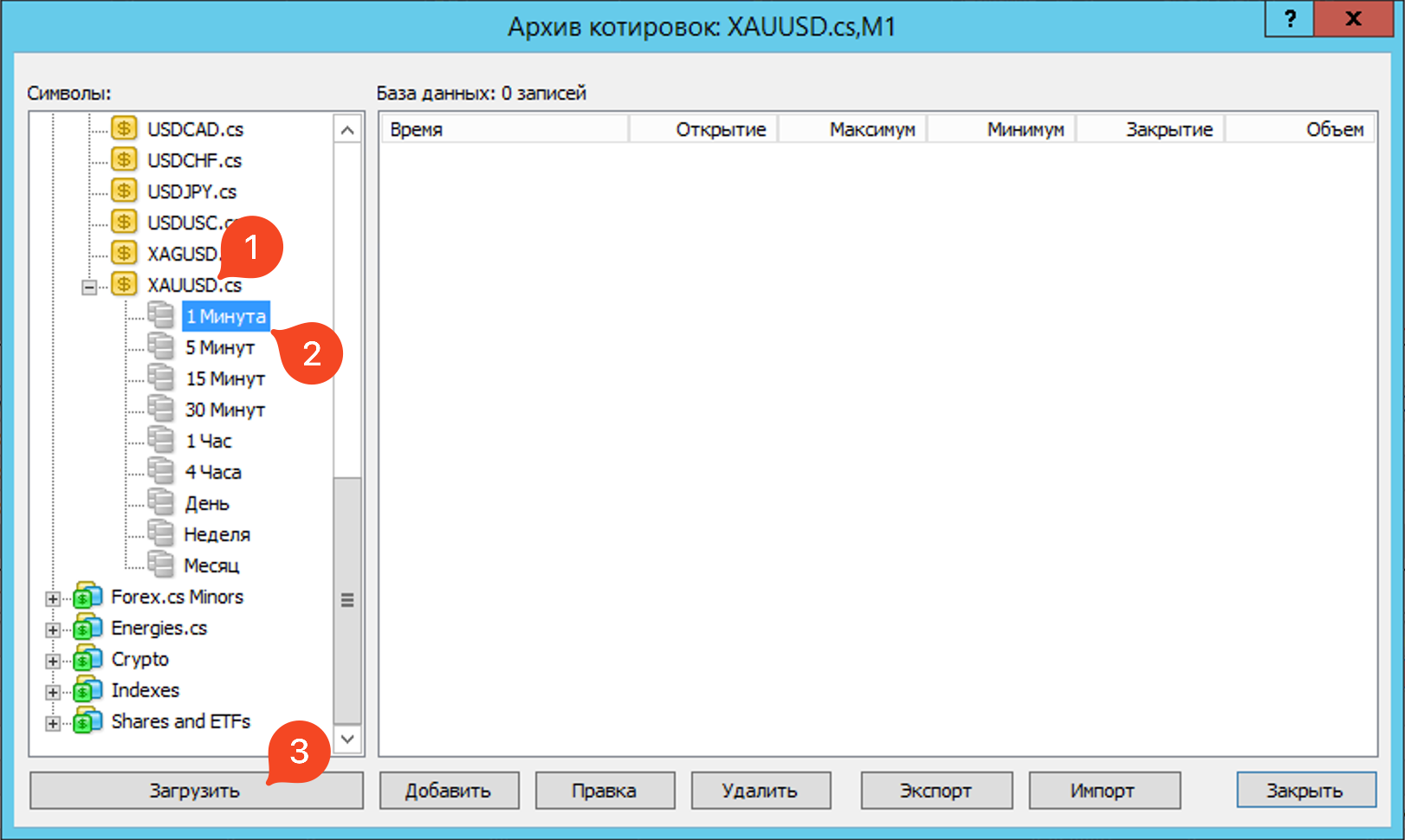Click the database icon beside Месяц

[x=160, y=565]
